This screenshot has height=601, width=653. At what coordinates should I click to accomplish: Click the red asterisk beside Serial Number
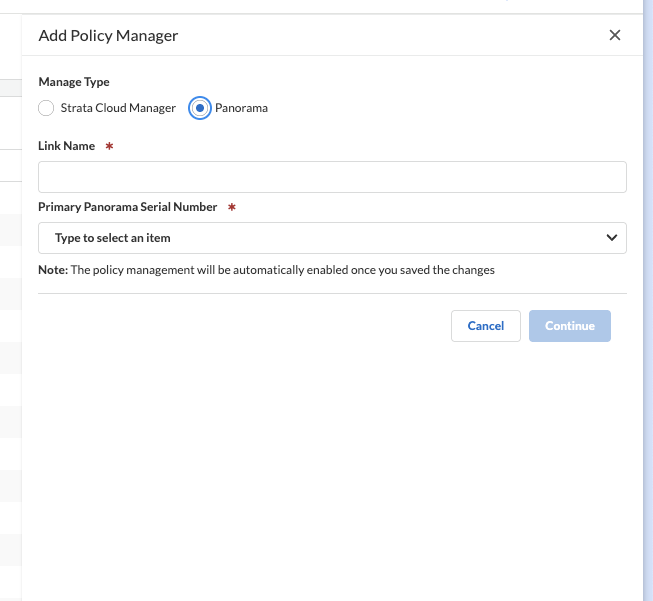pos(232,207)
